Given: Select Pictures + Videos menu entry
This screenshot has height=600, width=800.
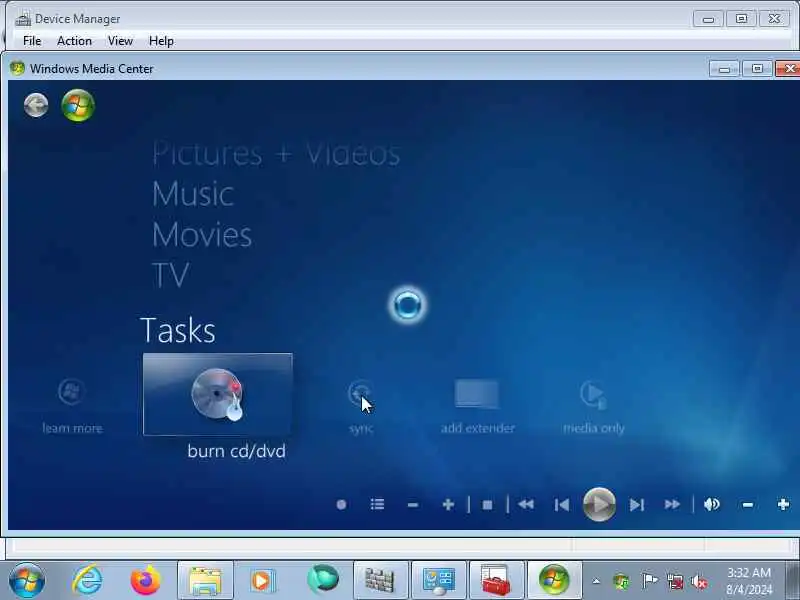Looking at the screenshot, I should click(276, 153).
